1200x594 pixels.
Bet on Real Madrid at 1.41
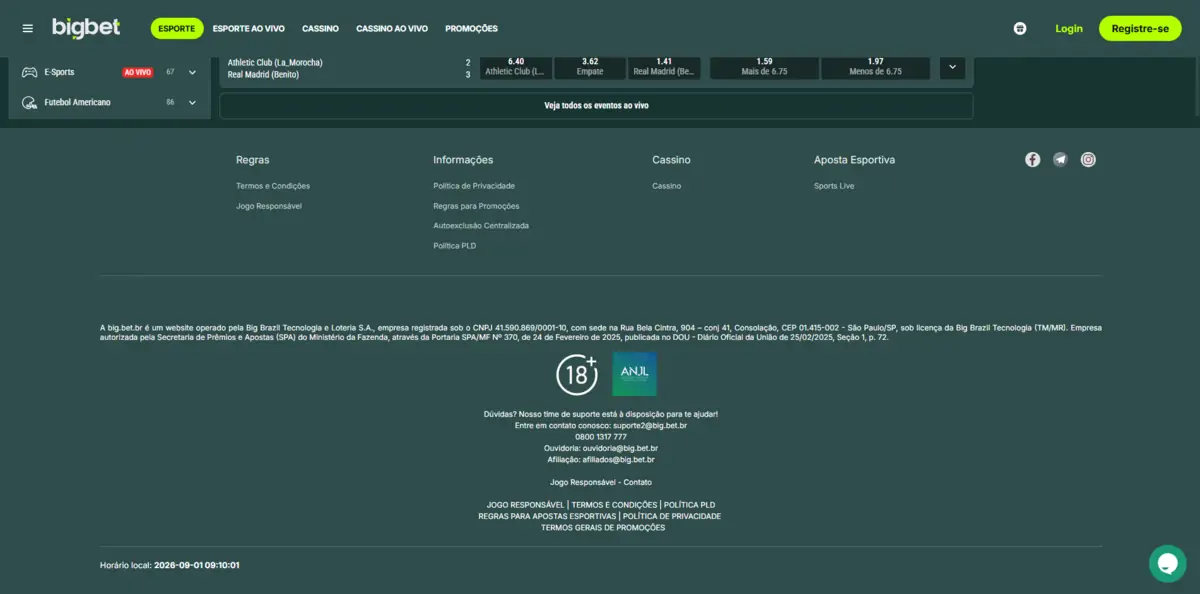tap(664, 67)
